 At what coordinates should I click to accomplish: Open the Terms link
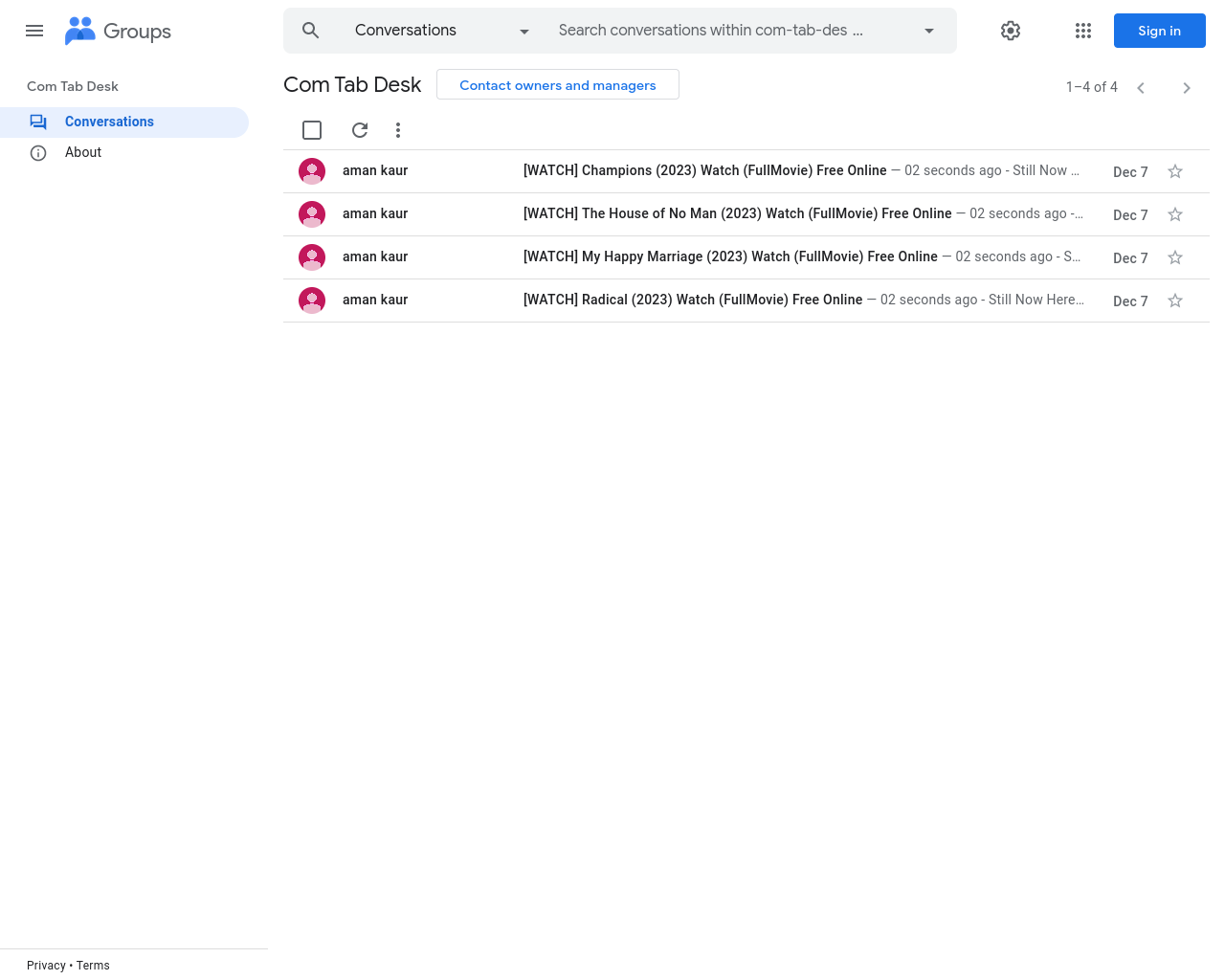pos(93,966)
